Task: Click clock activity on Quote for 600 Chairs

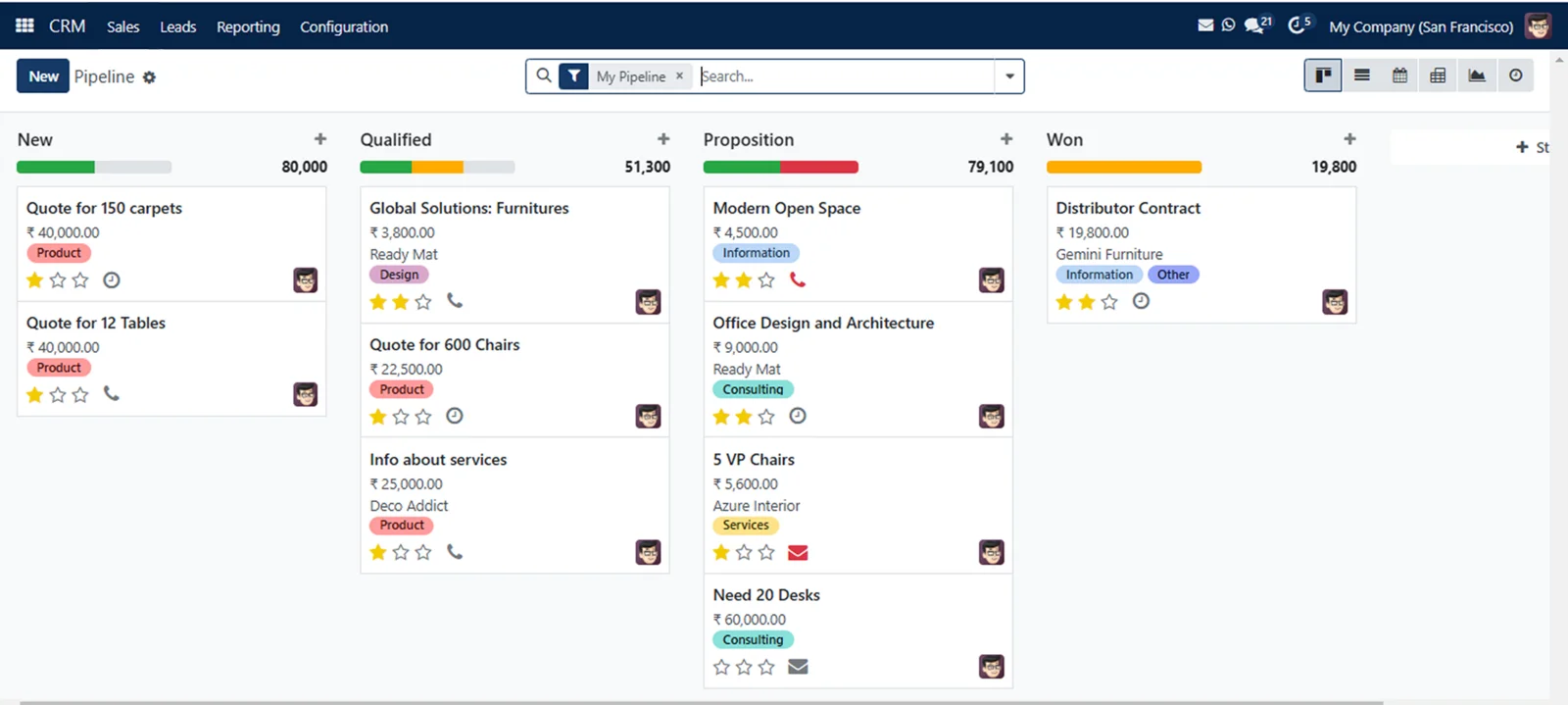Action: (x=455, y=416)
